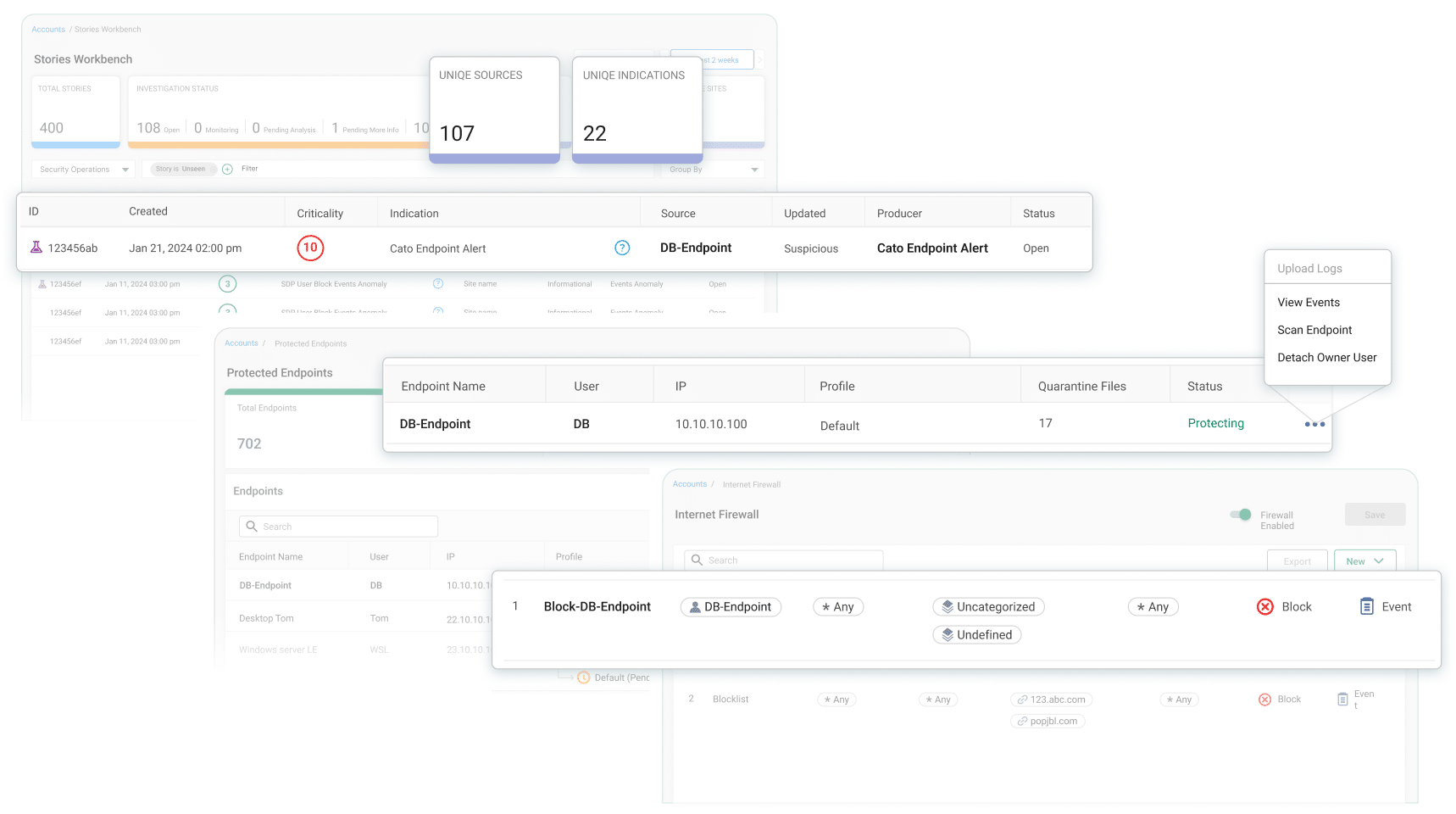Click the red criticality 10 badge
The height and width of the screenshot is (814, 1456).
[310, 248]
